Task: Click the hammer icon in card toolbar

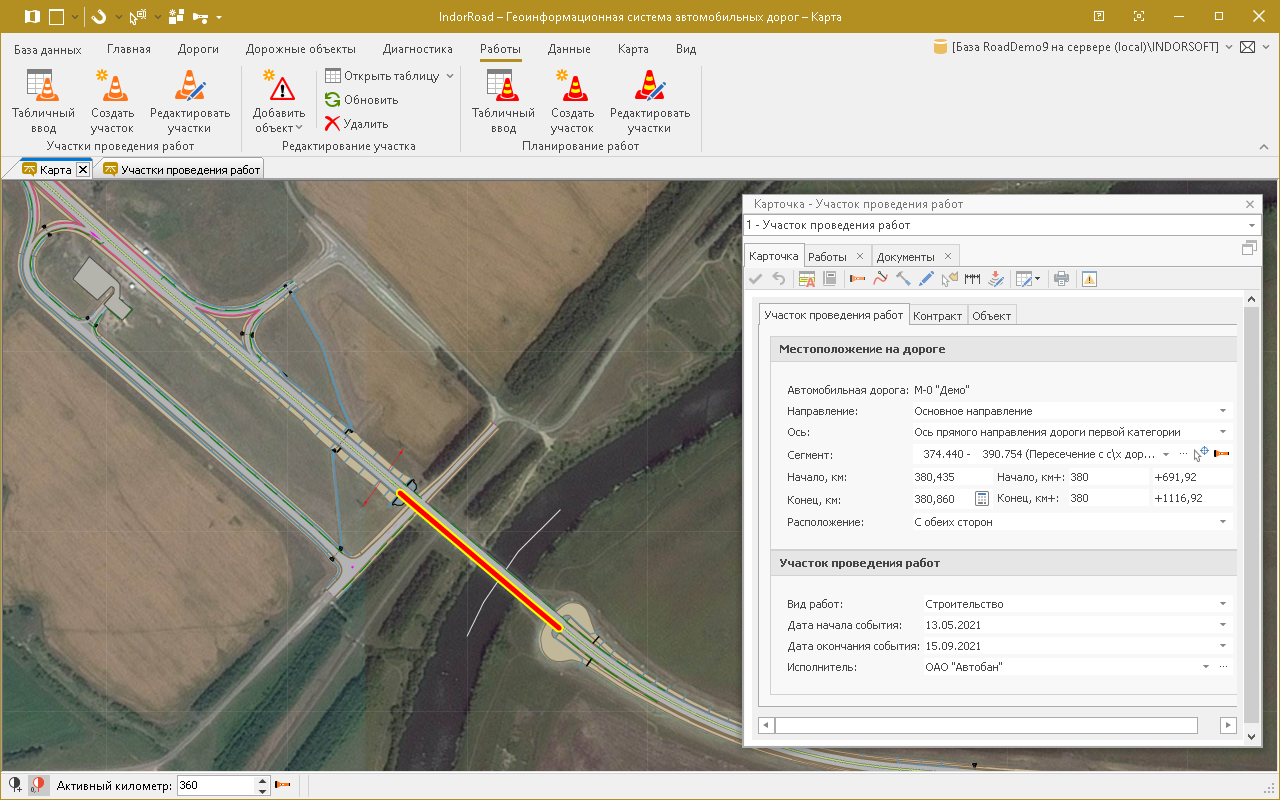Action: pos(903,279)
